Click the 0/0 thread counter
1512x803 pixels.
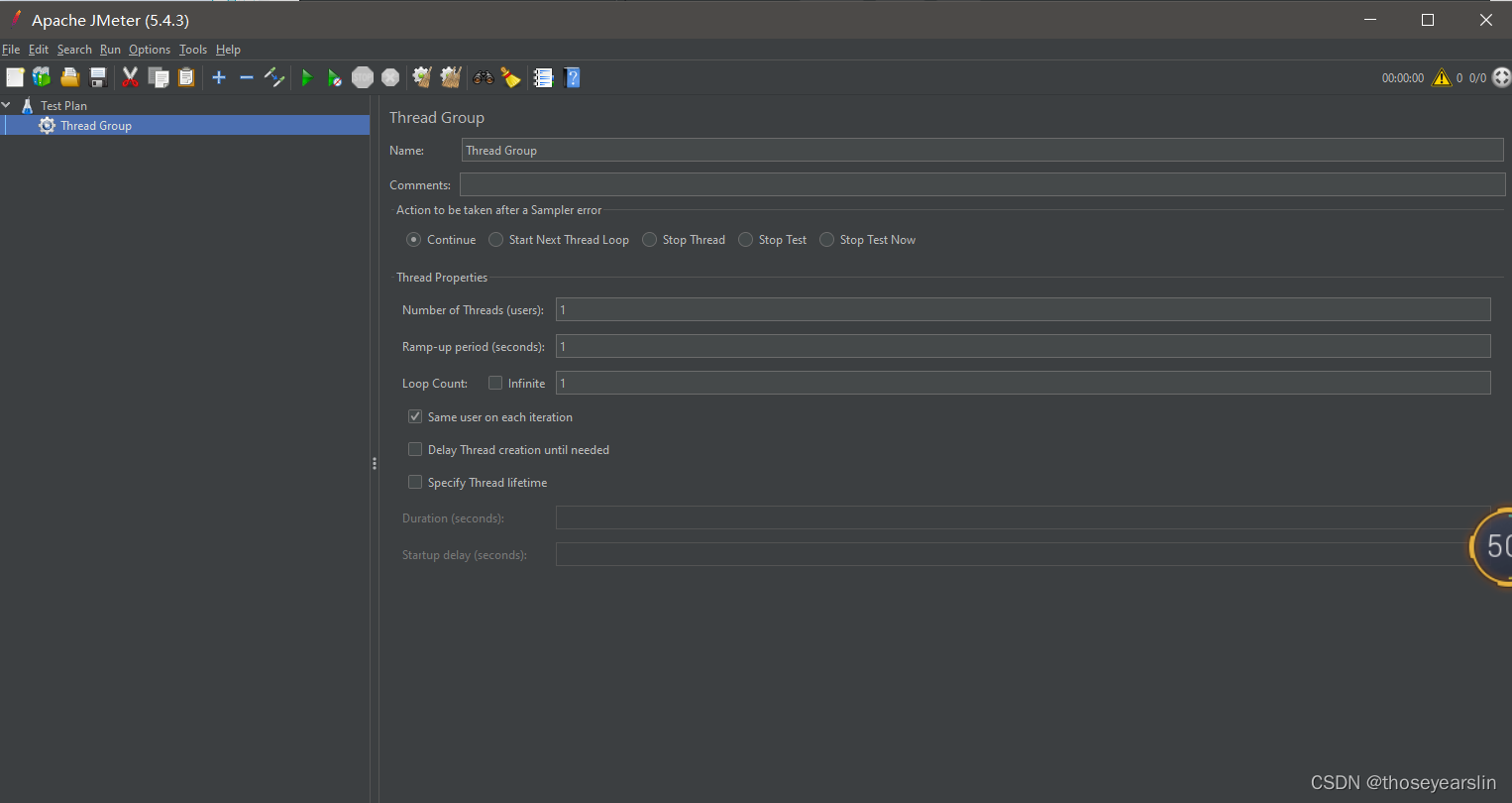coord(1477,78)
